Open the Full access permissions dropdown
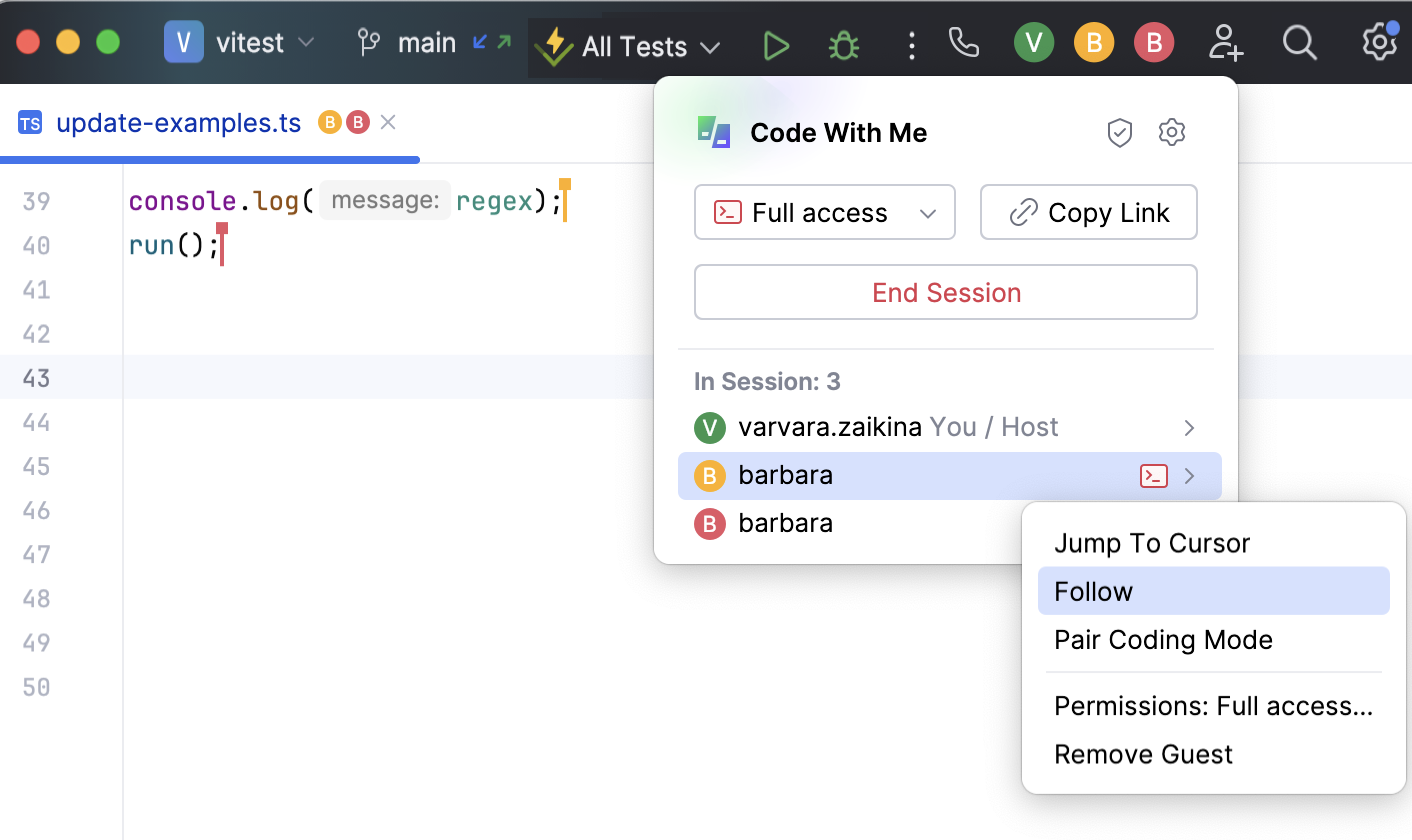Image resolution: width=1412 pixels, height=840 pixels. tap(824, 213)
